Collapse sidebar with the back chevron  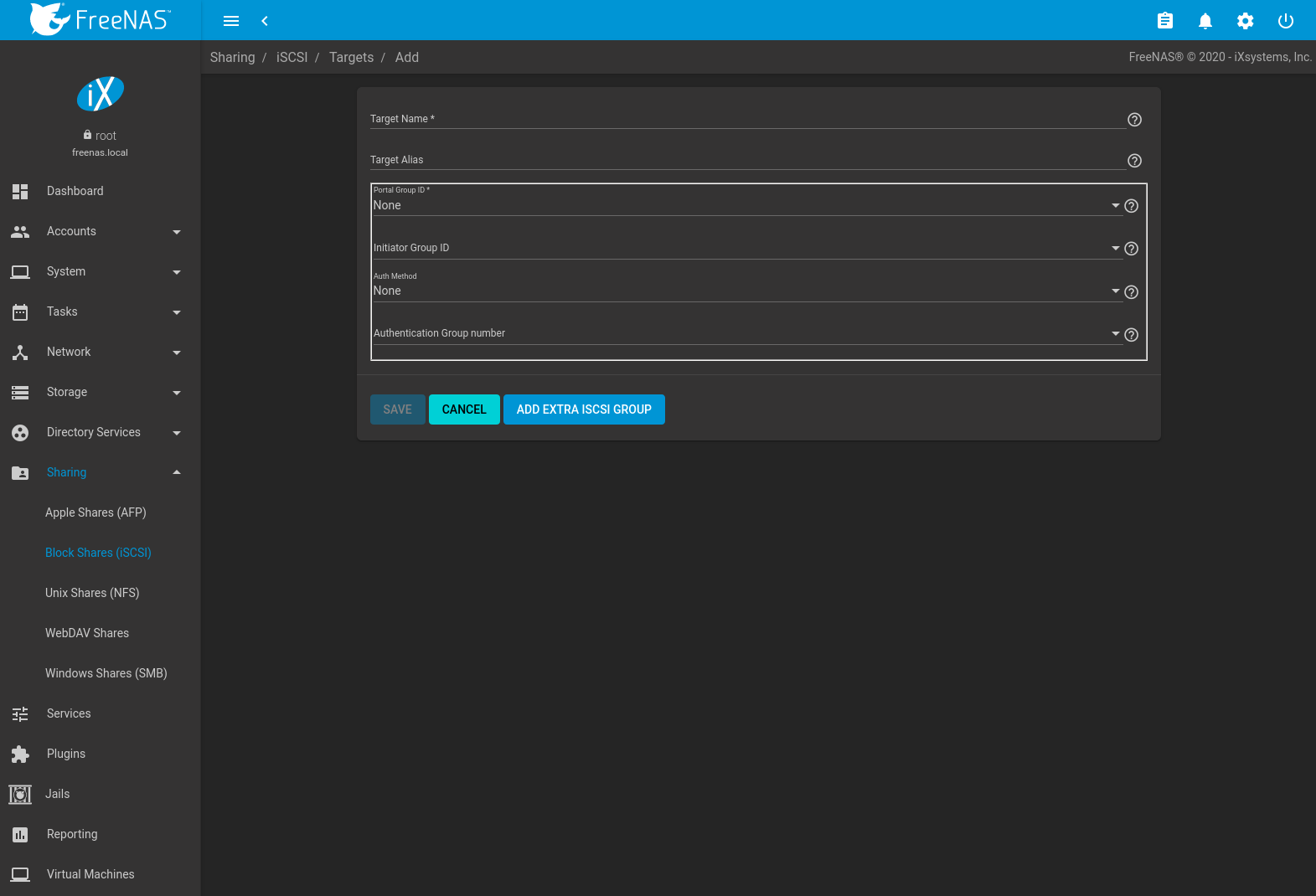[265, 21]
